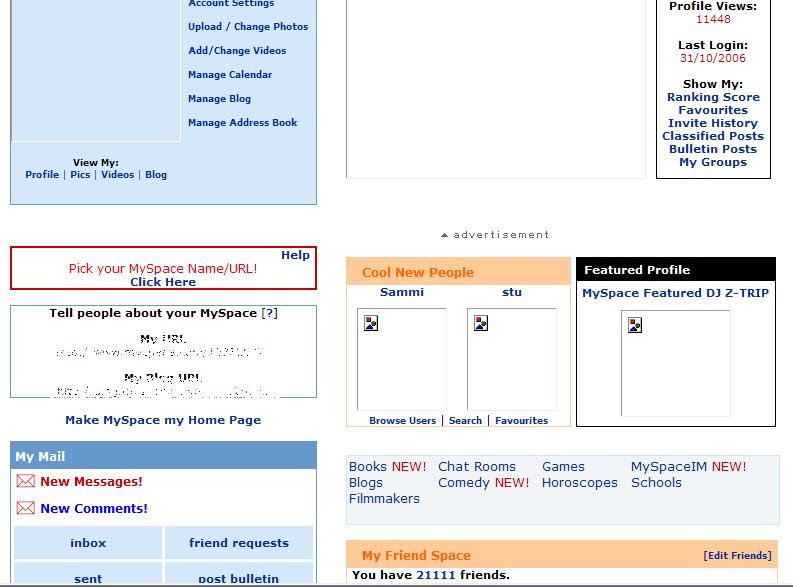Click the broken image icon under Sammi
The width and height of the screenshot is (793, 587).
[x=371, y=323]
